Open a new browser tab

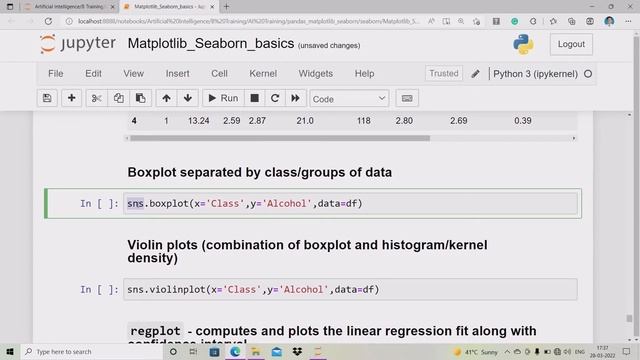pos(227,7)
